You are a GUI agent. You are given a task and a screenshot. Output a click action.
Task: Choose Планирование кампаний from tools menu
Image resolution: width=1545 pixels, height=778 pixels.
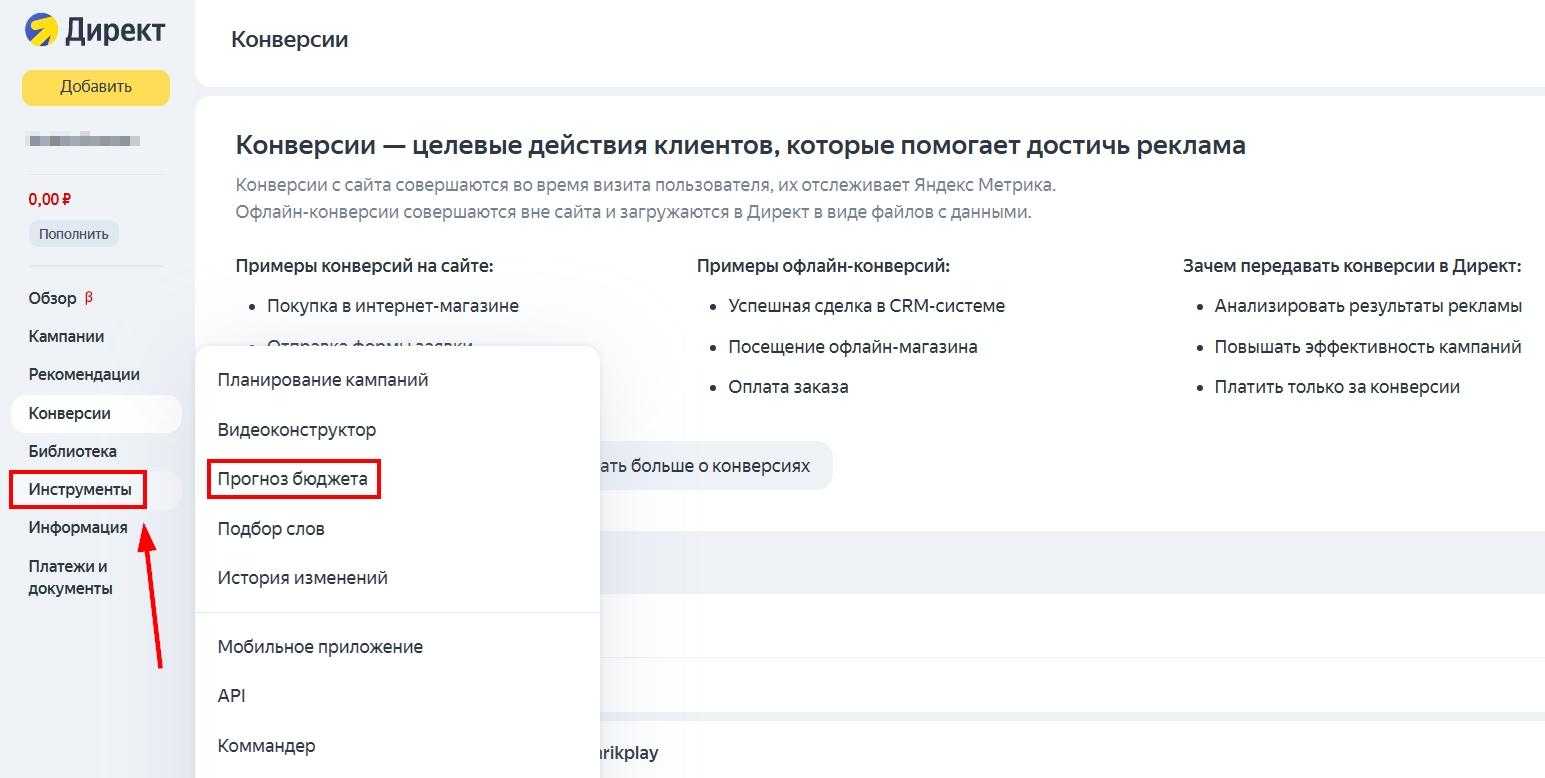click(323, 380)
